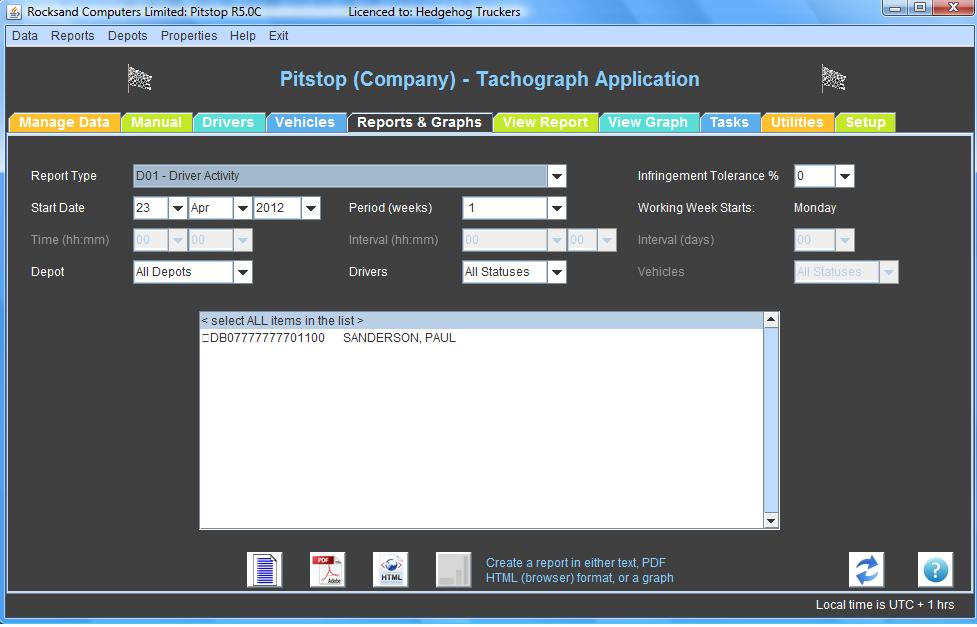Minimize the Pitstop window
The height and width of the screenshot is (627, 977).
coord(895,8)
